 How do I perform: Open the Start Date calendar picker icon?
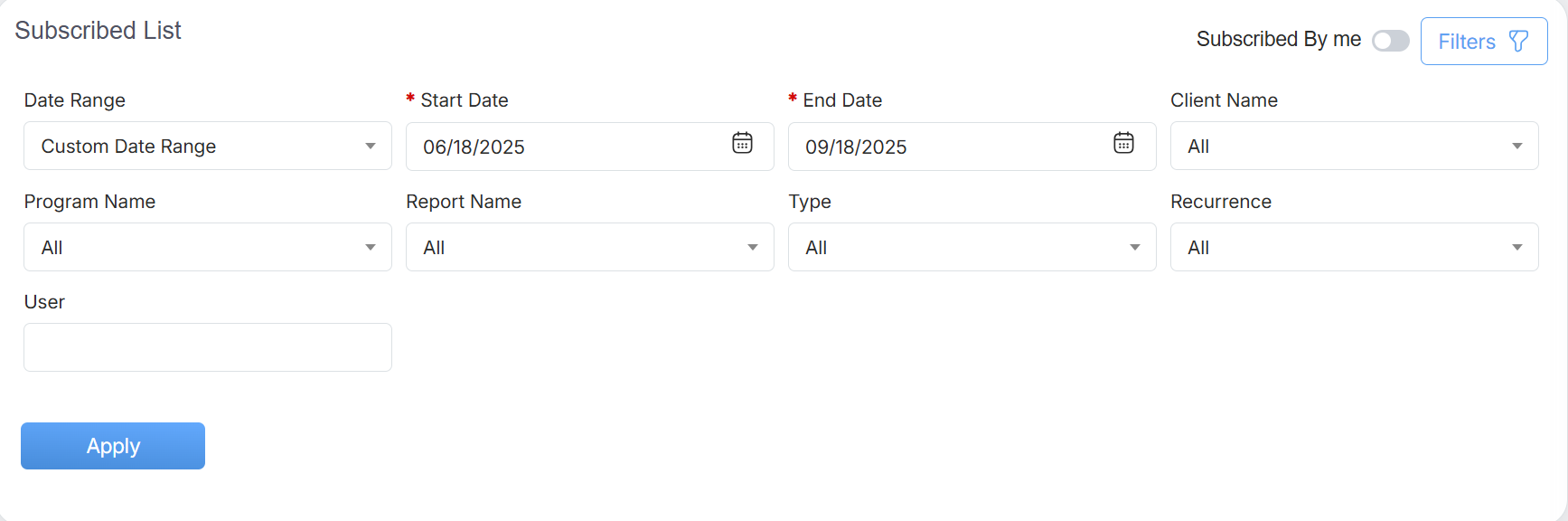click(742, 143)
